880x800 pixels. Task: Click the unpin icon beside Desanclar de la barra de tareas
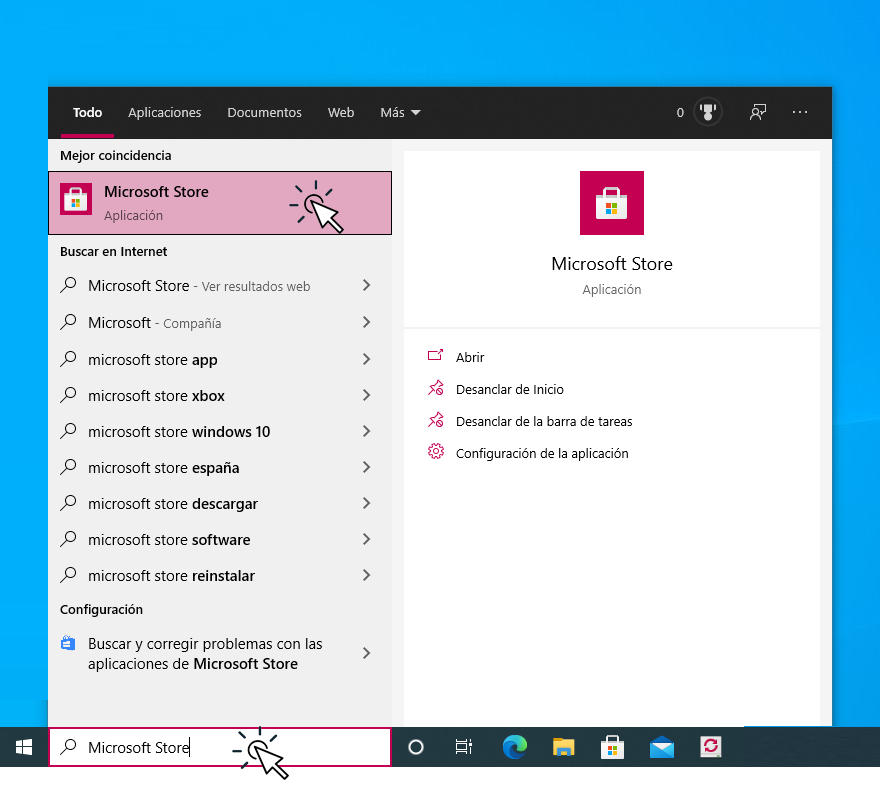point(436,420)
